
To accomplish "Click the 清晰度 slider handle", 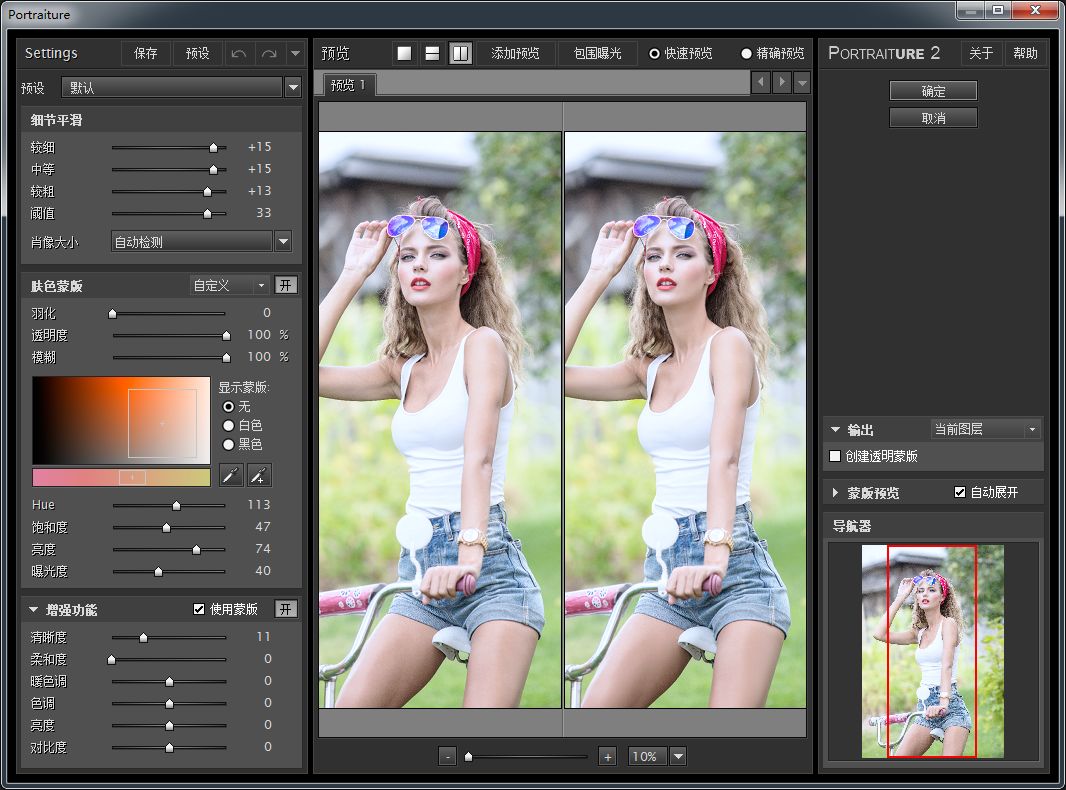I will point(143,637).
